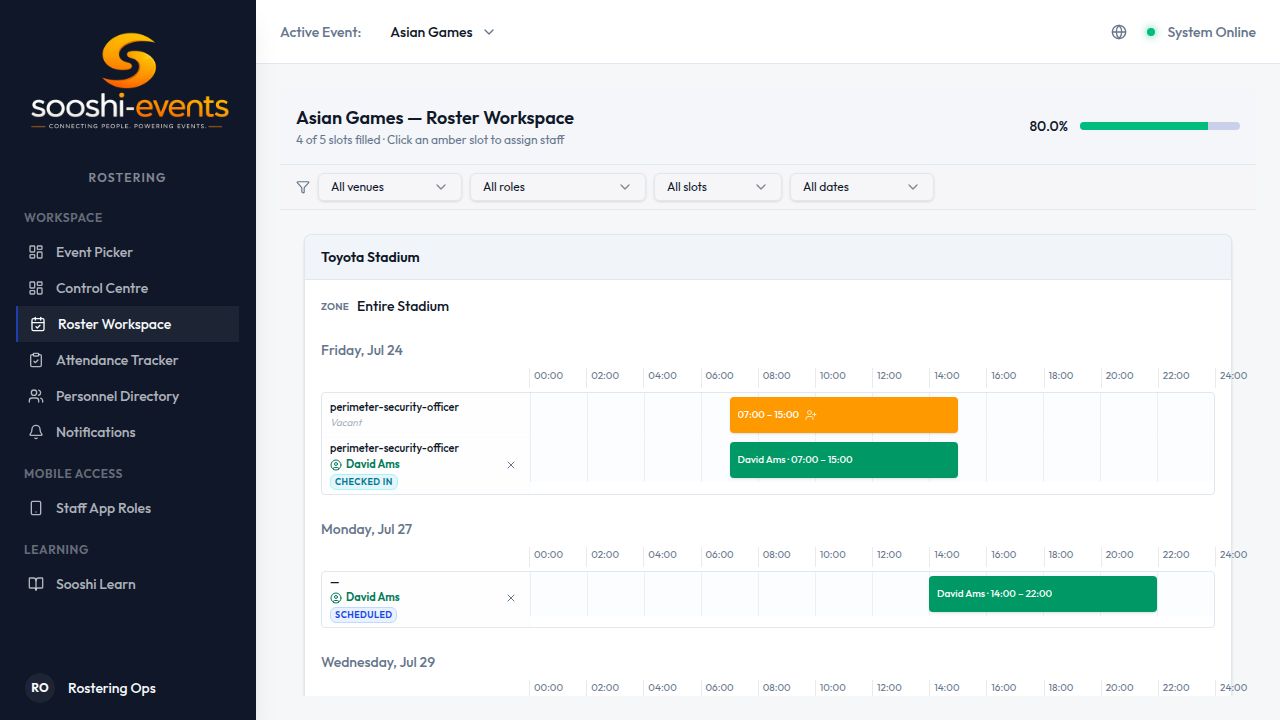Click Rostering Ops user name
This screenshot has height=720, width=1280.
pyautogui.click(x=112, y=688)
